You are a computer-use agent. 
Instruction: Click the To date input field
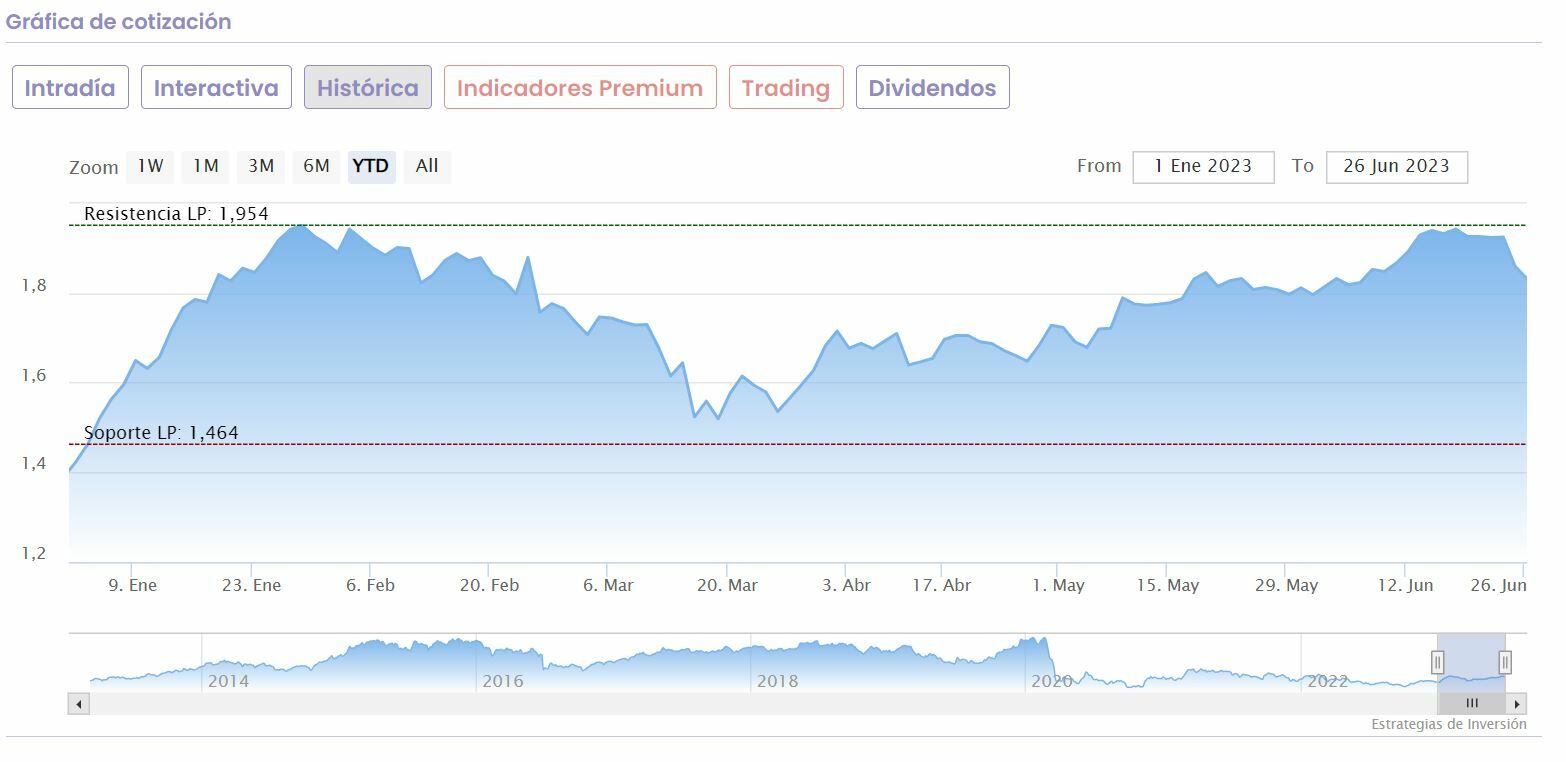tap(1396, 167)
